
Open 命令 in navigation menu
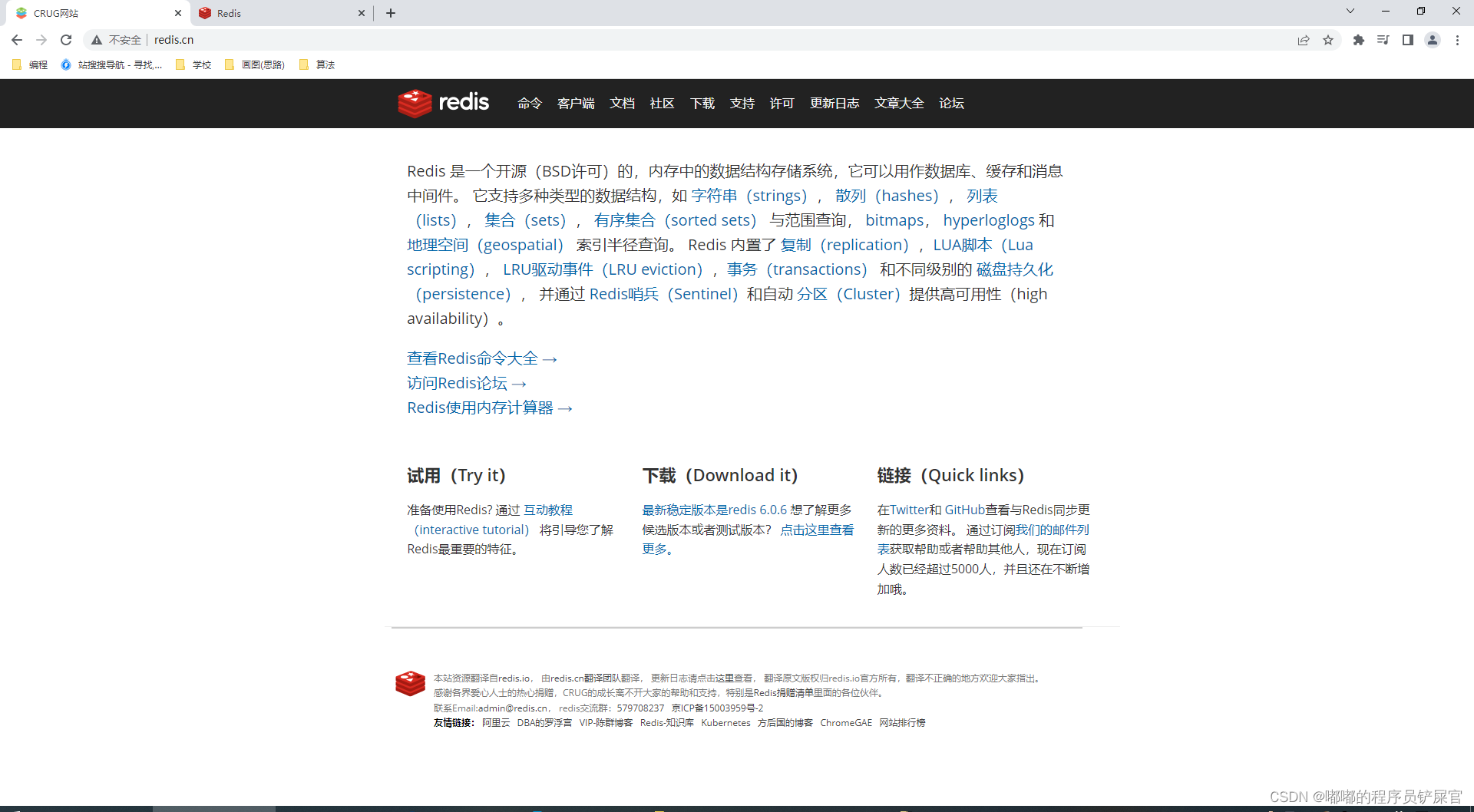(x=530, y=104)
